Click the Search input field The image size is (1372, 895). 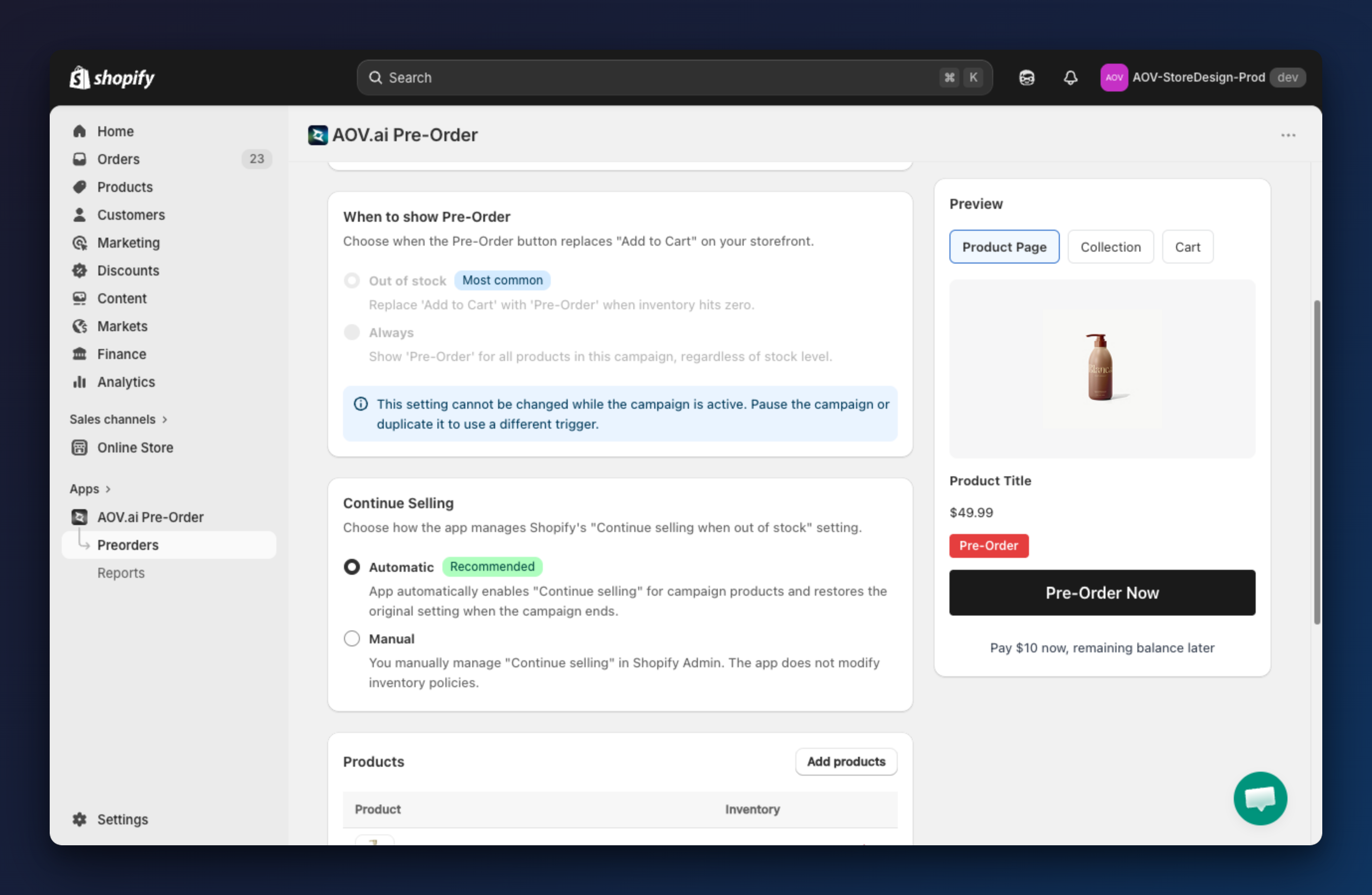(x=675, y=77)
